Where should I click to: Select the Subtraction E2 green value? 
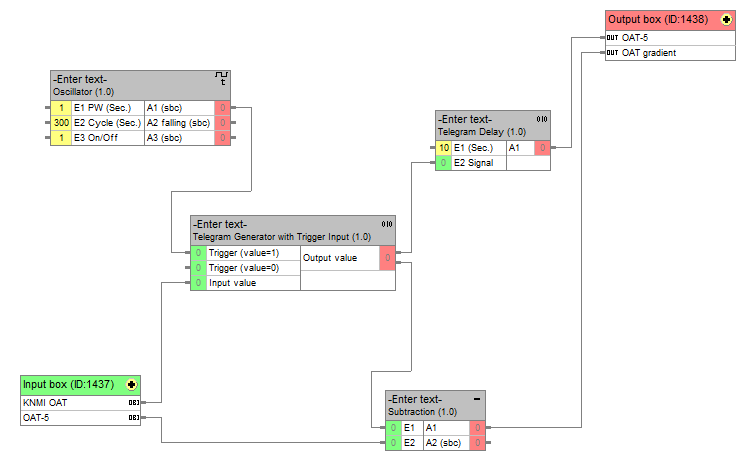(393, 443)
